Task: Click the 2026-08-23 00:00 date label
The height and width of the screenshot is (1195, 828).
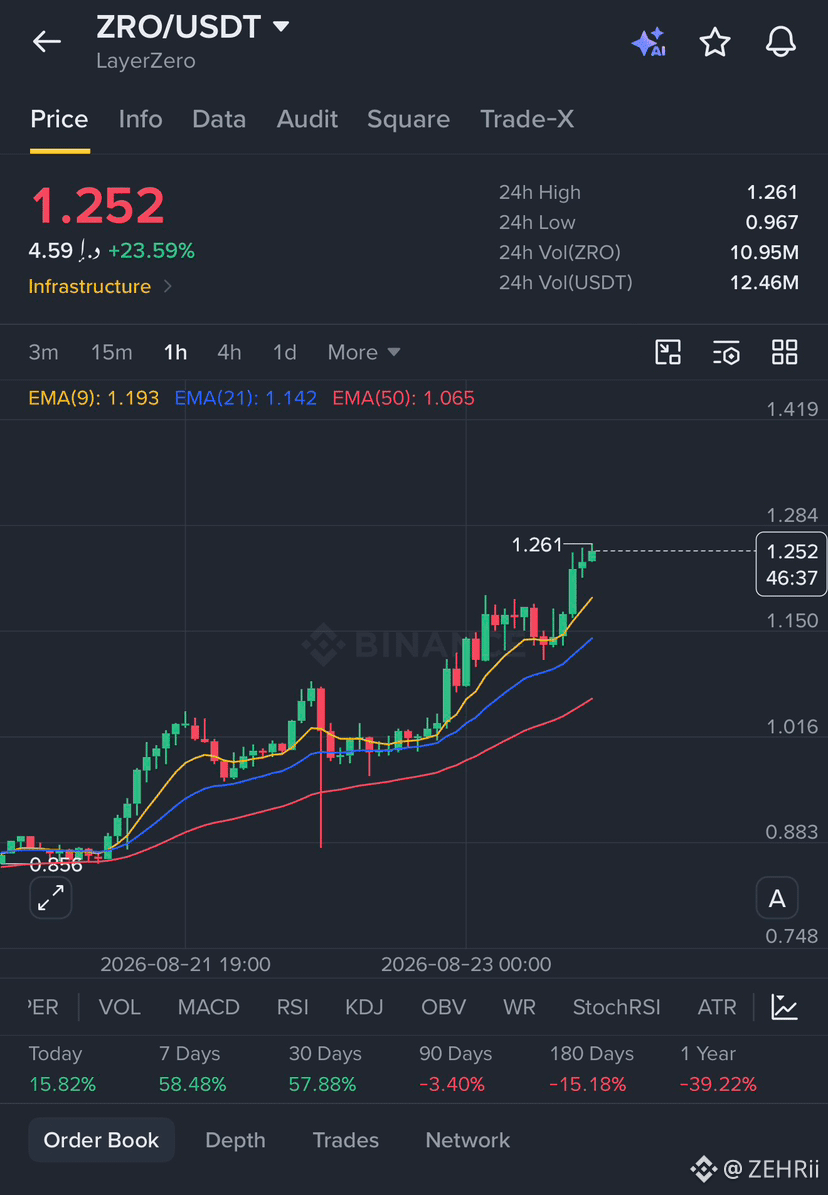Action: point(466,964)
